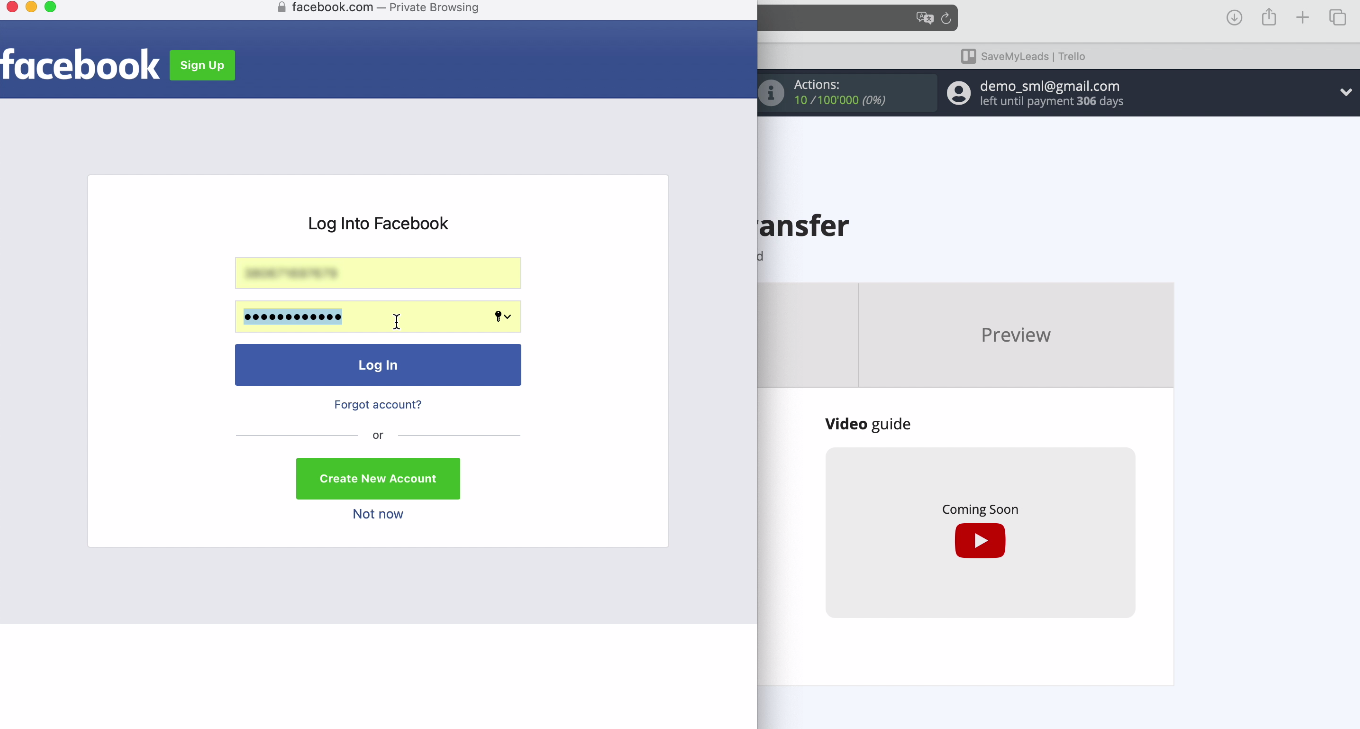The width and height of the screenshot is (1360, 729).
Task: Click the Facebook logo
Action: (80, 65)
